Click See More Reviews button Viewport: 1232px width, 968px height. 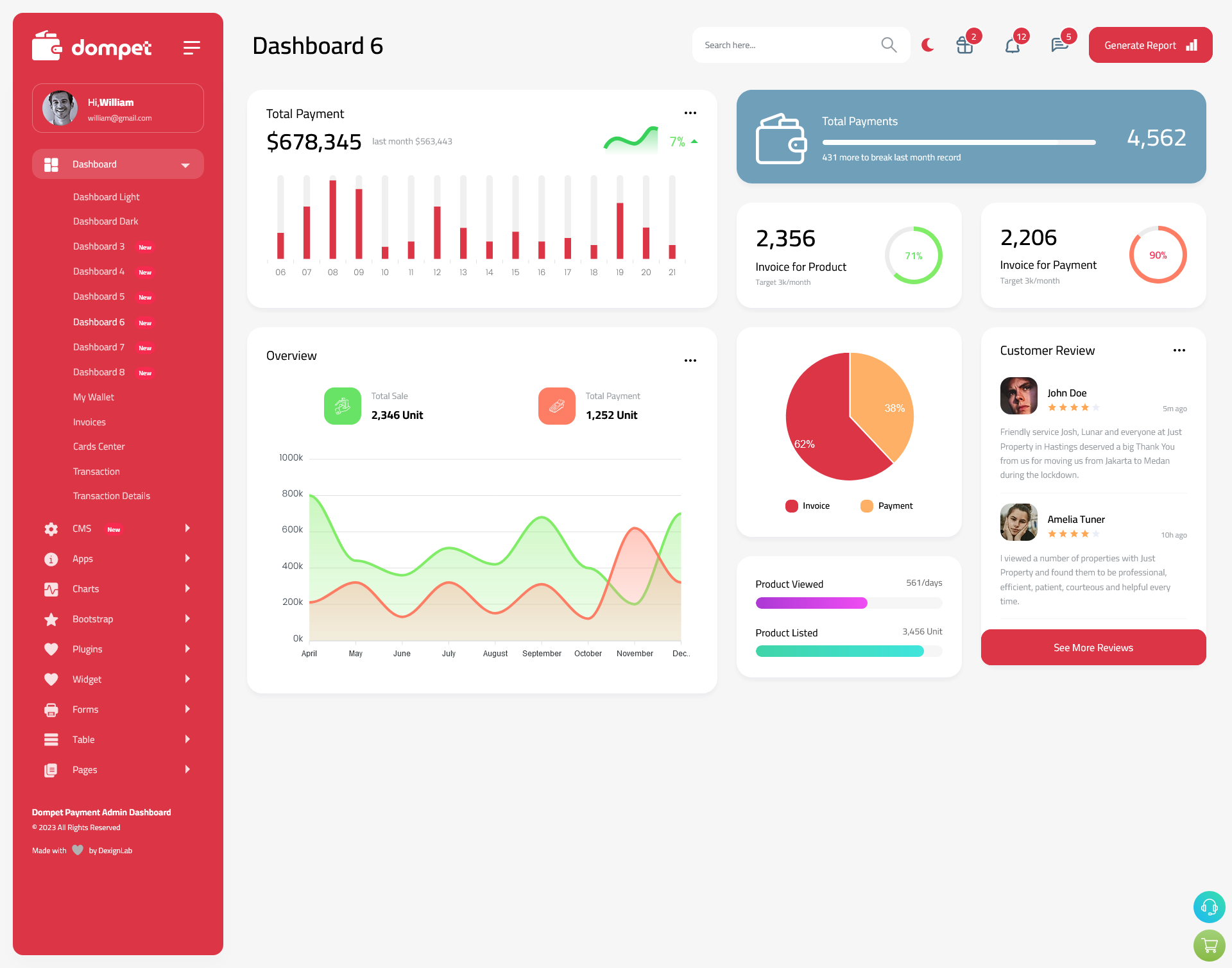point(1093,647)
